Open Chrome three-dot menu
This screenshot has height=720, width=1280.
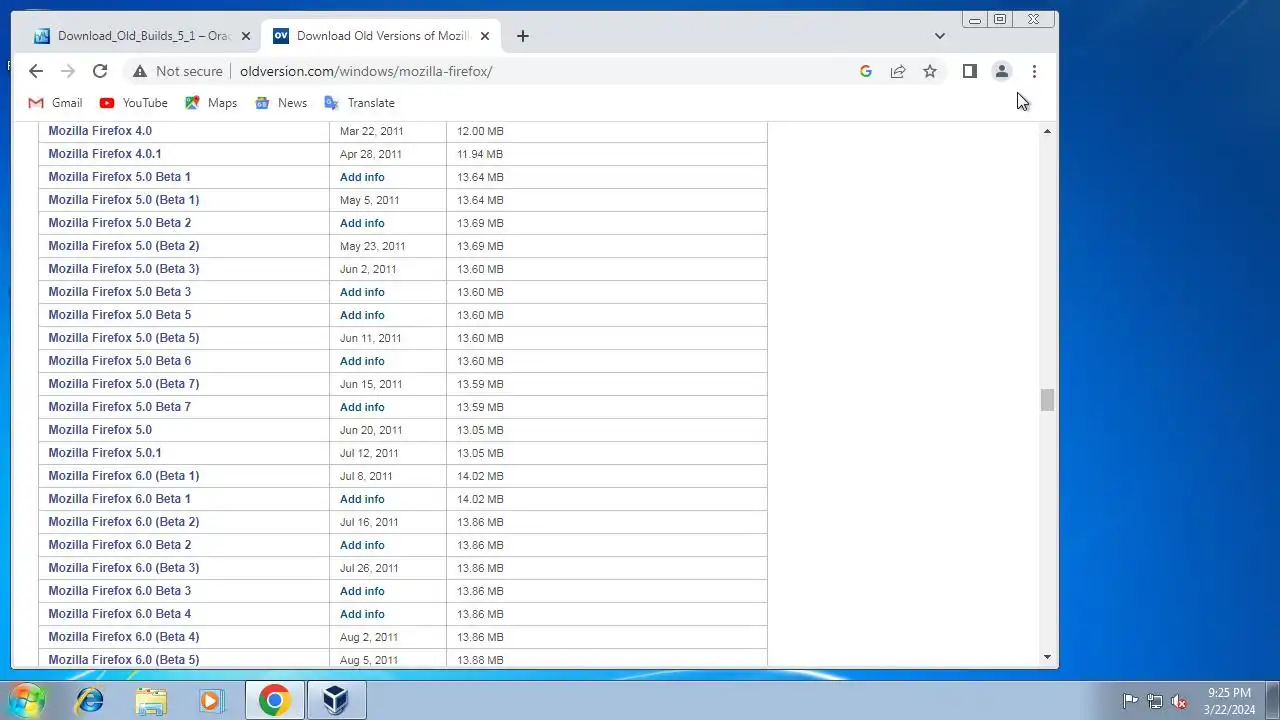[x=1034, y=71]
